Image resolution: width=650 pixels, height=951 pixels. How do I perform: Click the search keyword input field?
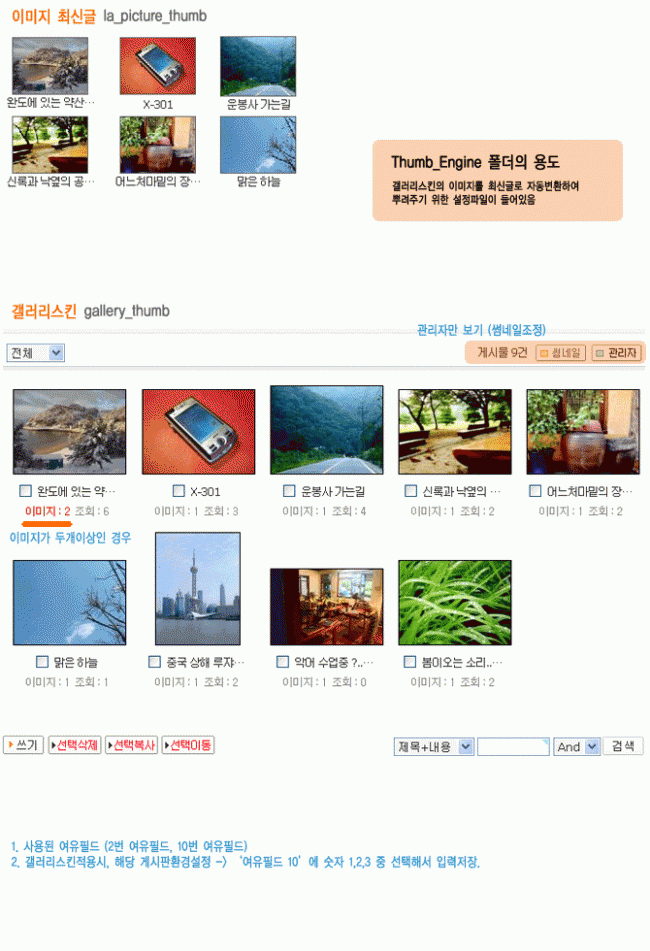click(x=513, y=747)
